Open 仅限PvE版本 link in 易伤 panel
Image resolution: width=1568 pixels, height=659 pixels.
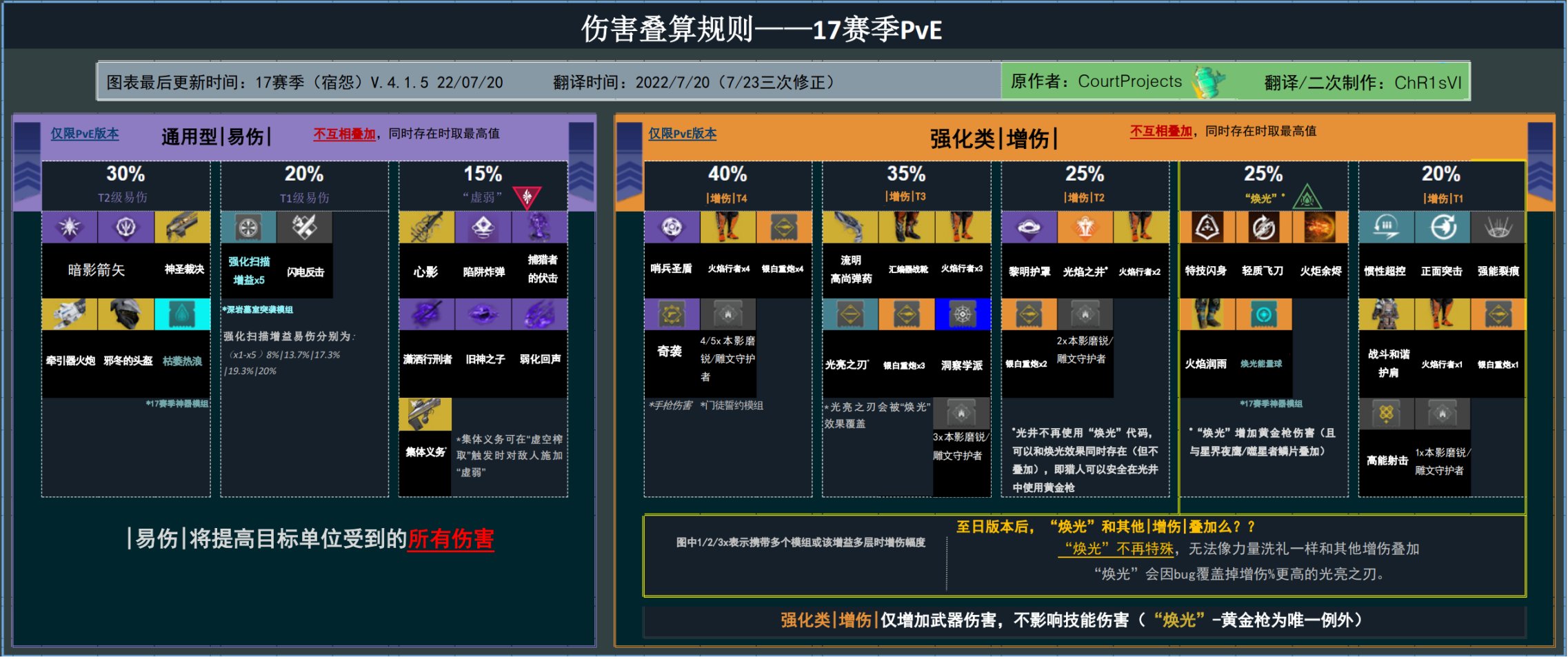[x=85, y=134]
